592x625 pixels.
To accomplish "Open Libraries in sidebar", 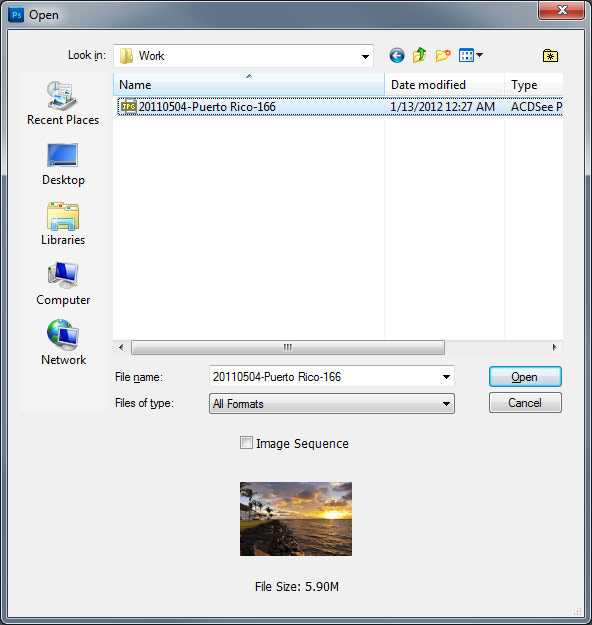I will (x=63, y=224).
